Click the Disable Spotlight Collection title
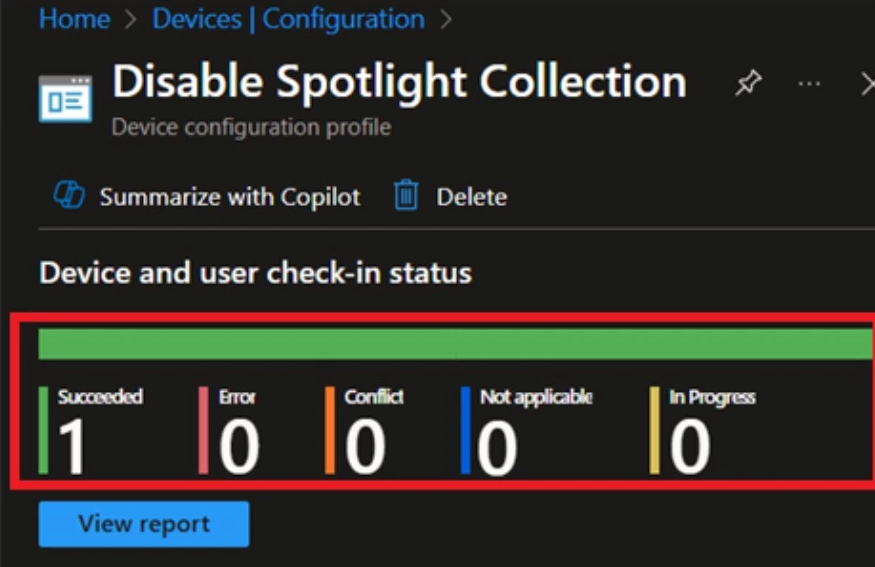 (399, 83)
